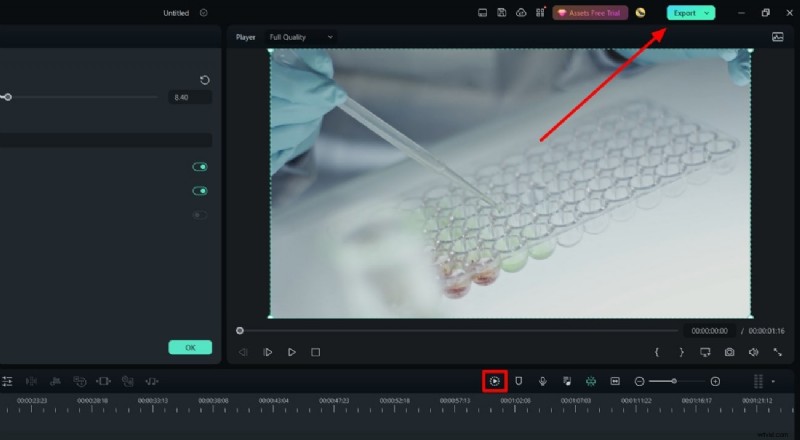Viewport: 800px width, 440px height.
Task: Open the adjust sliders icon in timeline toolbar
Action: 7,381
